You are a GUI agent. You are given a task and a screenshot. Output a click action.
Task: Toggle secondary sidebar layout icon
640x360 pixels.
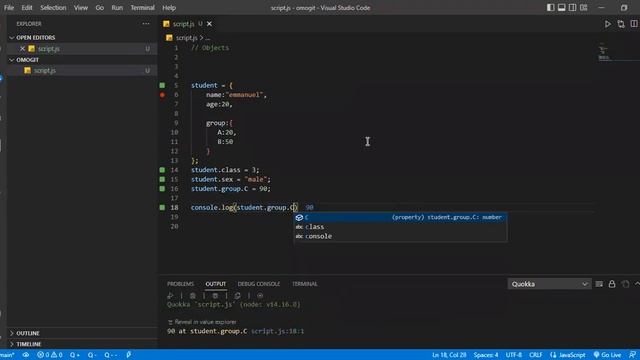tap(573, 8)
